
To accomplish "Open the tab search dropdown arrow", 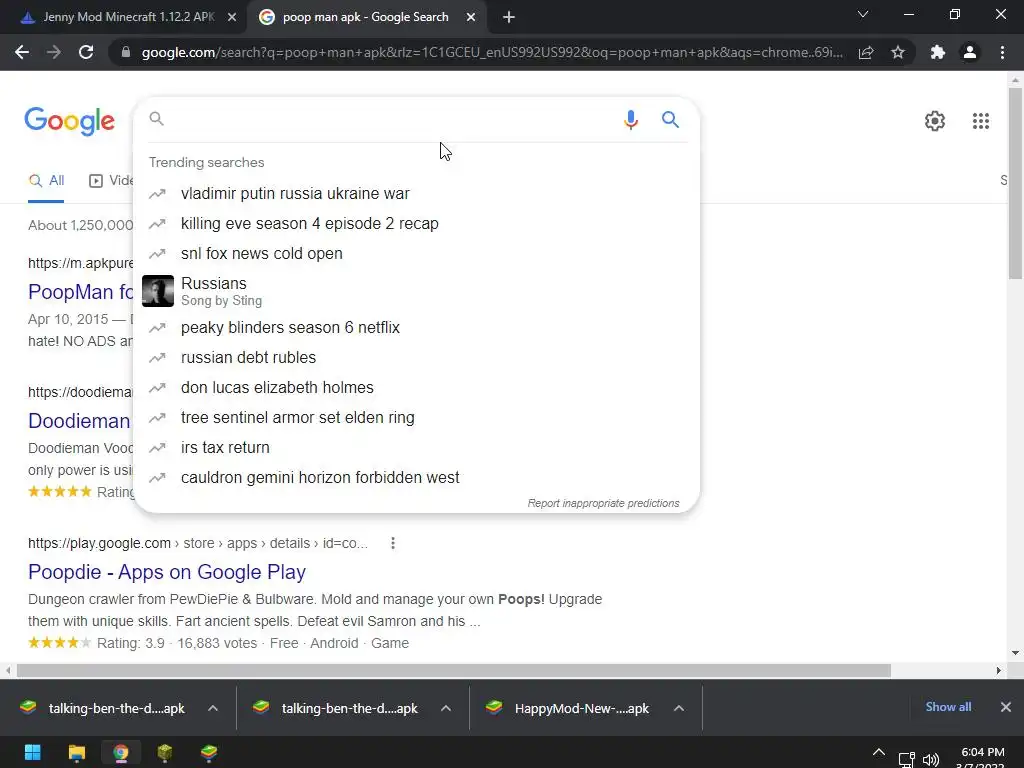I will click(863, 14).
